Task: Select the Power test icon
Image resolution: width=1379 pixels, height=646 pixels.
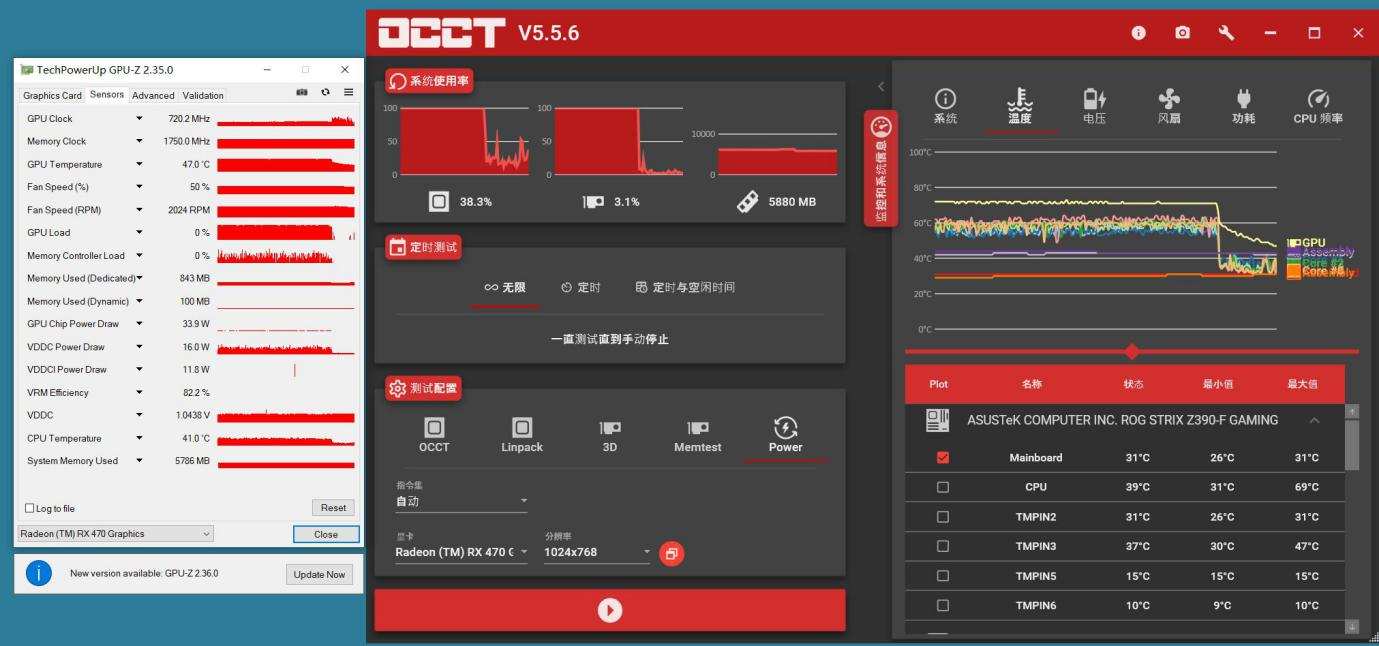Action: [x=785, y=427]
